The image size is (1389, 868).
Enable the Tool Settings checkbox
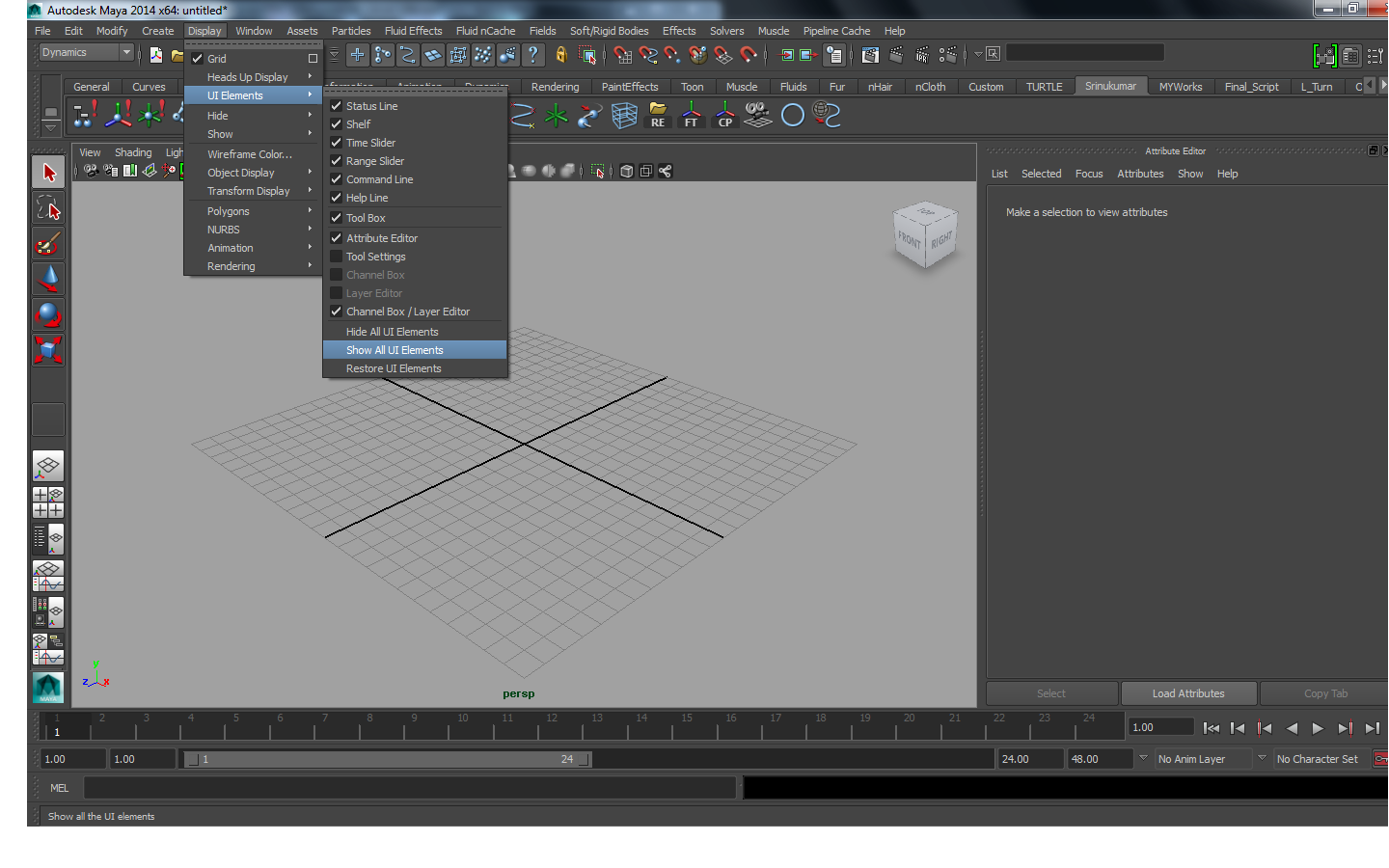pyautogui.click(x=337, y=257)
